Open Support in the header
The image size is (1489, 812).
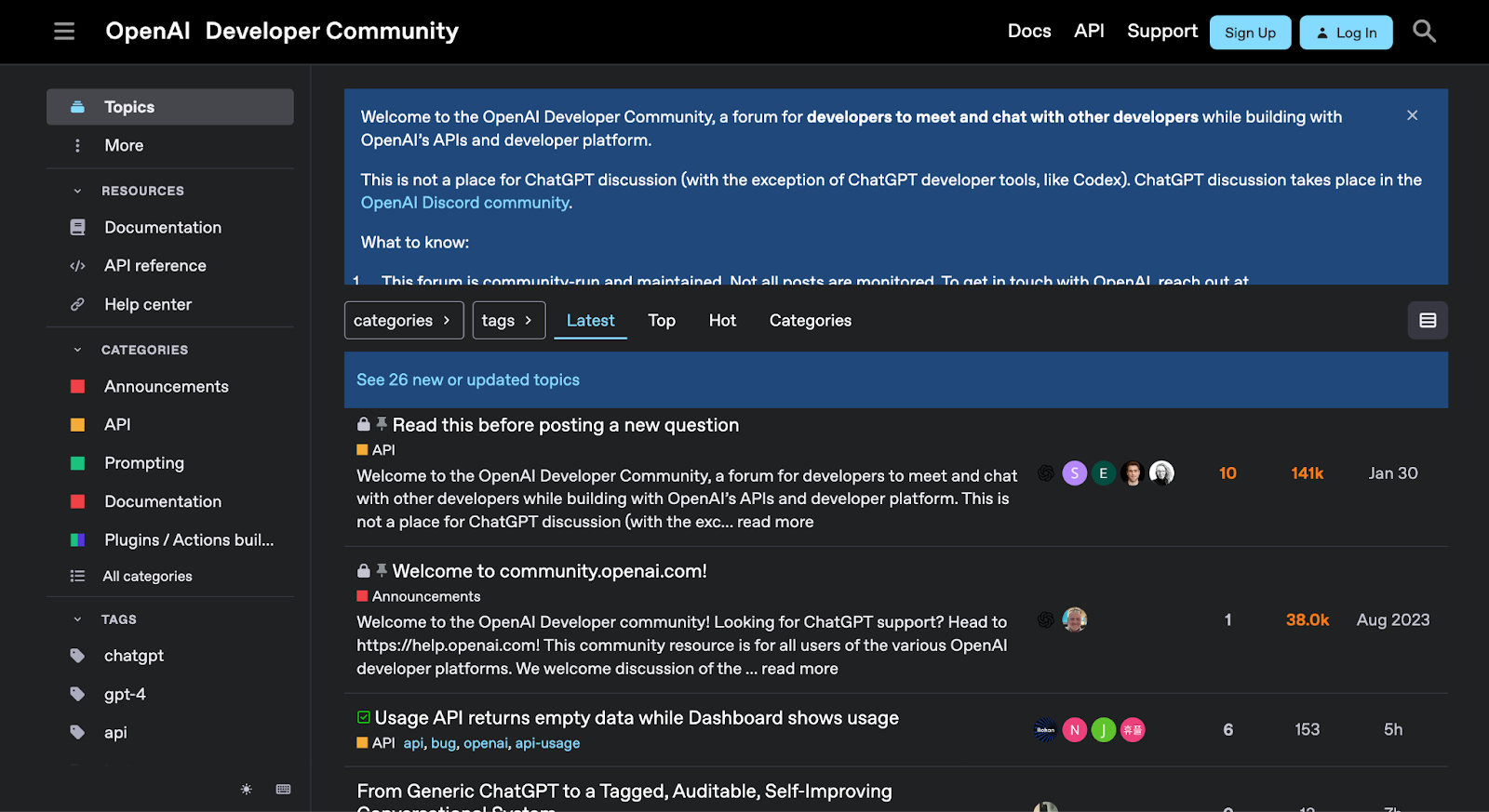1162,32
